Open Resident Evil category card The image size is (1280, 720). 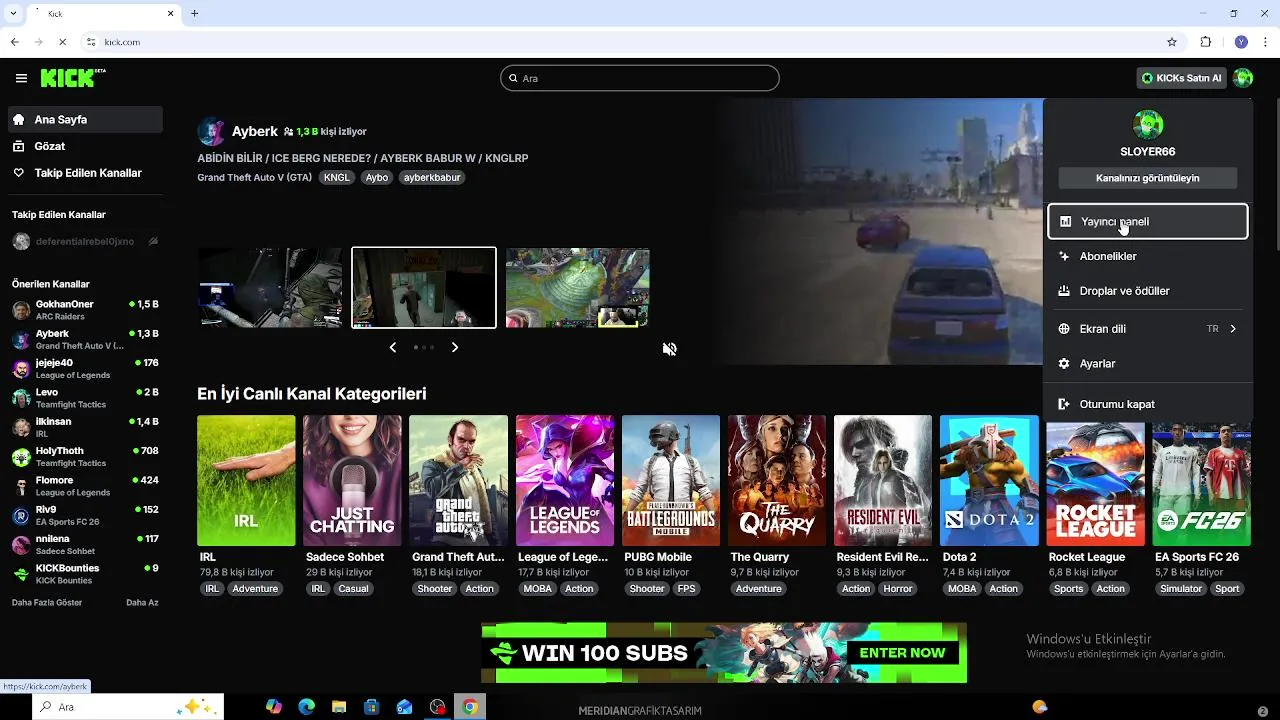point(883,481)
